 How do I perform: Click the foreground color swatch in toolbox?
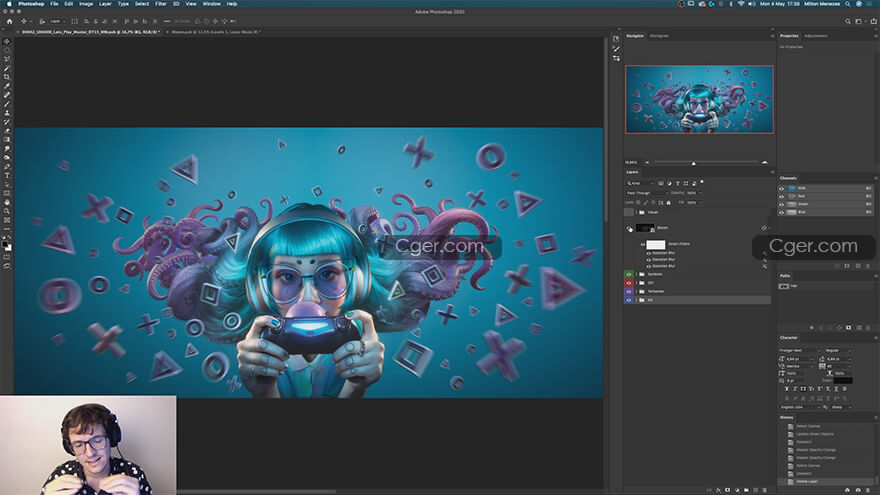click(5, 245)
